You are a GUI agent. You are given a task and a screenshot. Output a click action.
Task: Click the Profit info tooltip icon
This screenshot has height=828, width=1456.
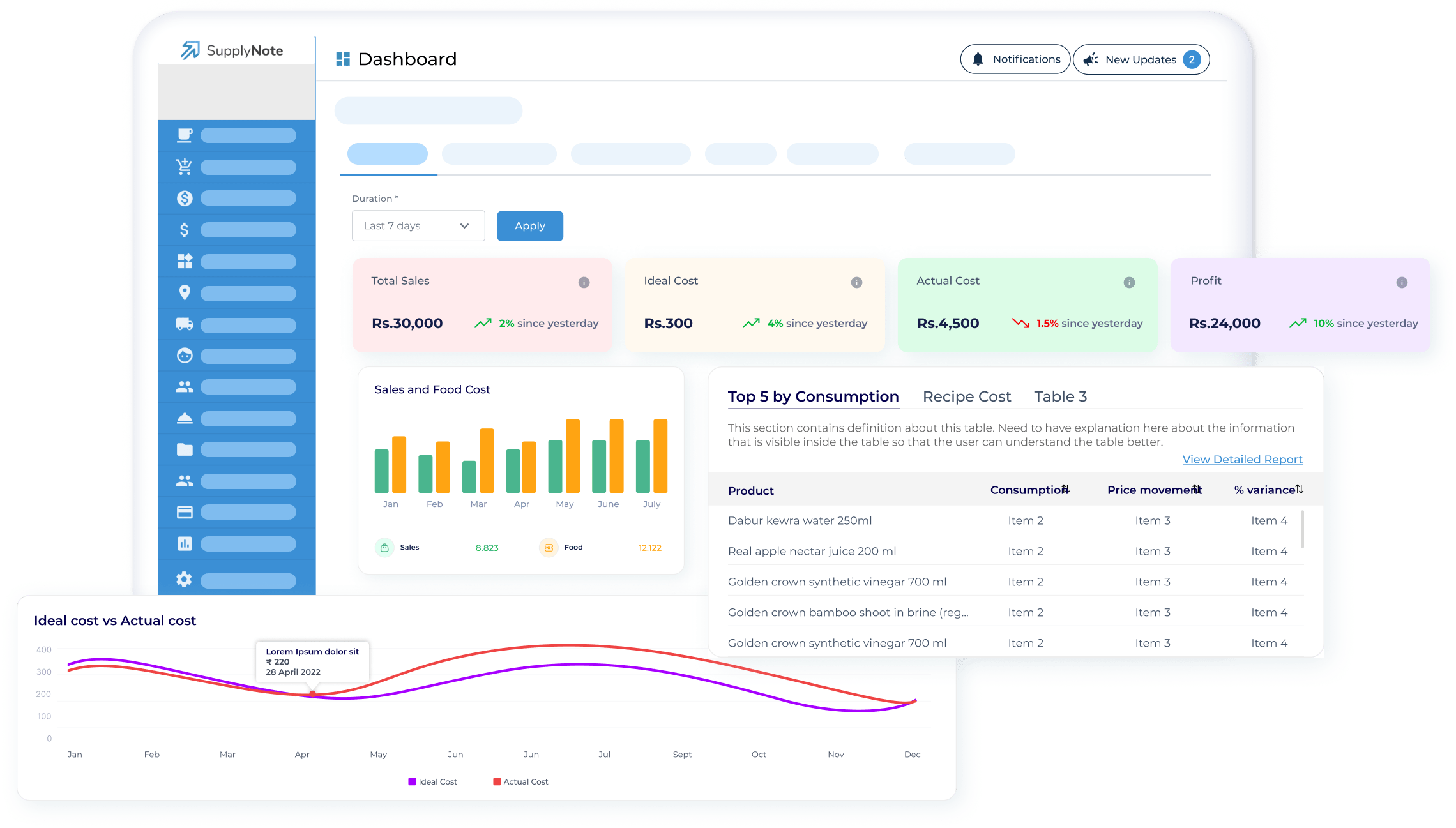point(1400,282)
